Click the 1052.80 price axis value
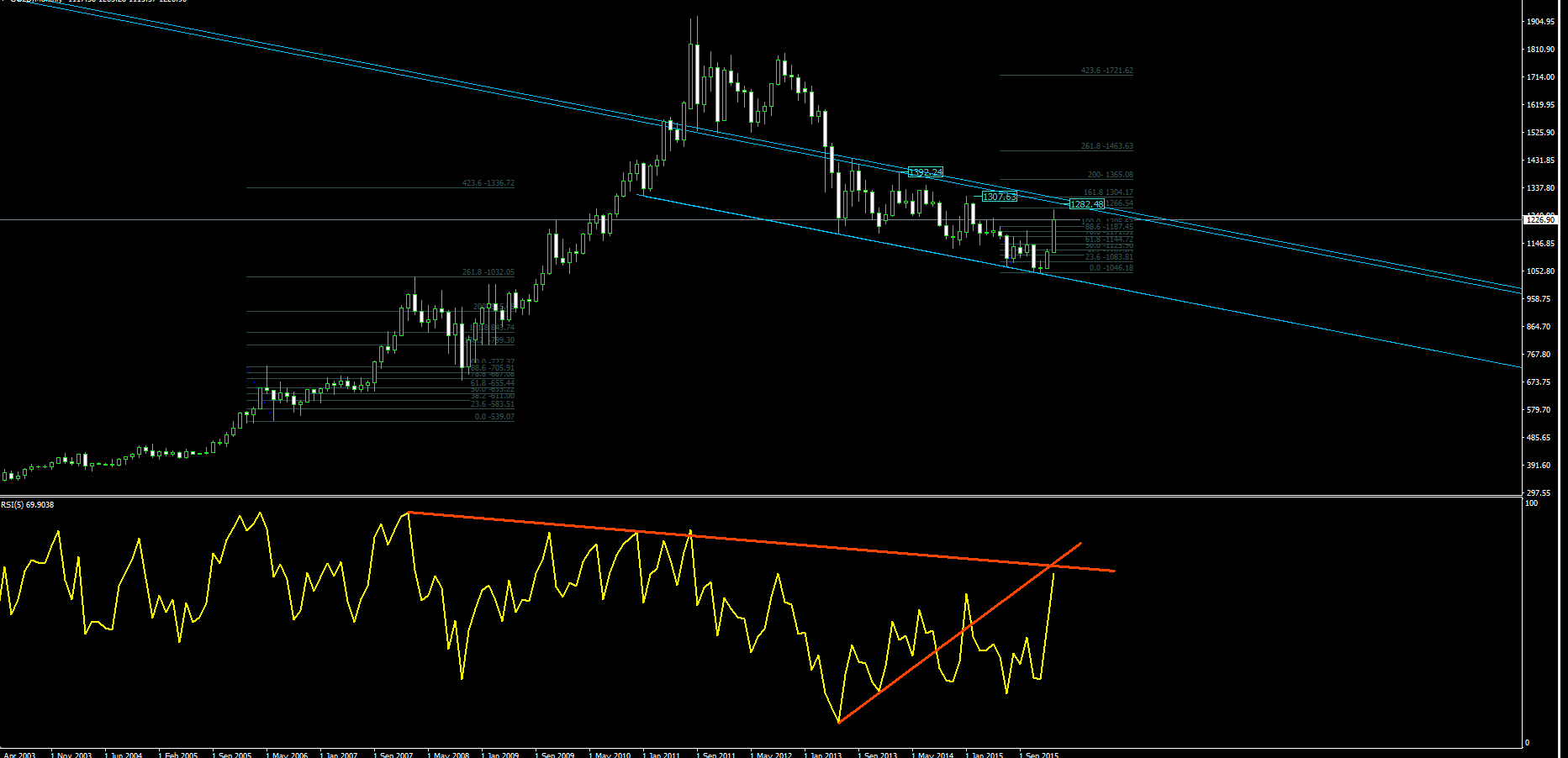Image resolution: width=1568 pixels, height=758 pixels. pos(1540,271)
